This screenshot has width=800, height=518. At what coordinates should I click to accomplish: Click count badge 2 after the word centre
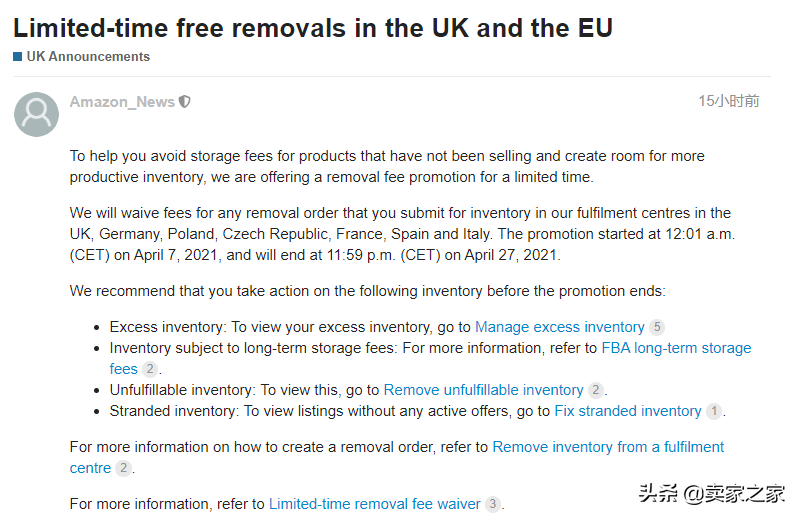click(123, 468)
